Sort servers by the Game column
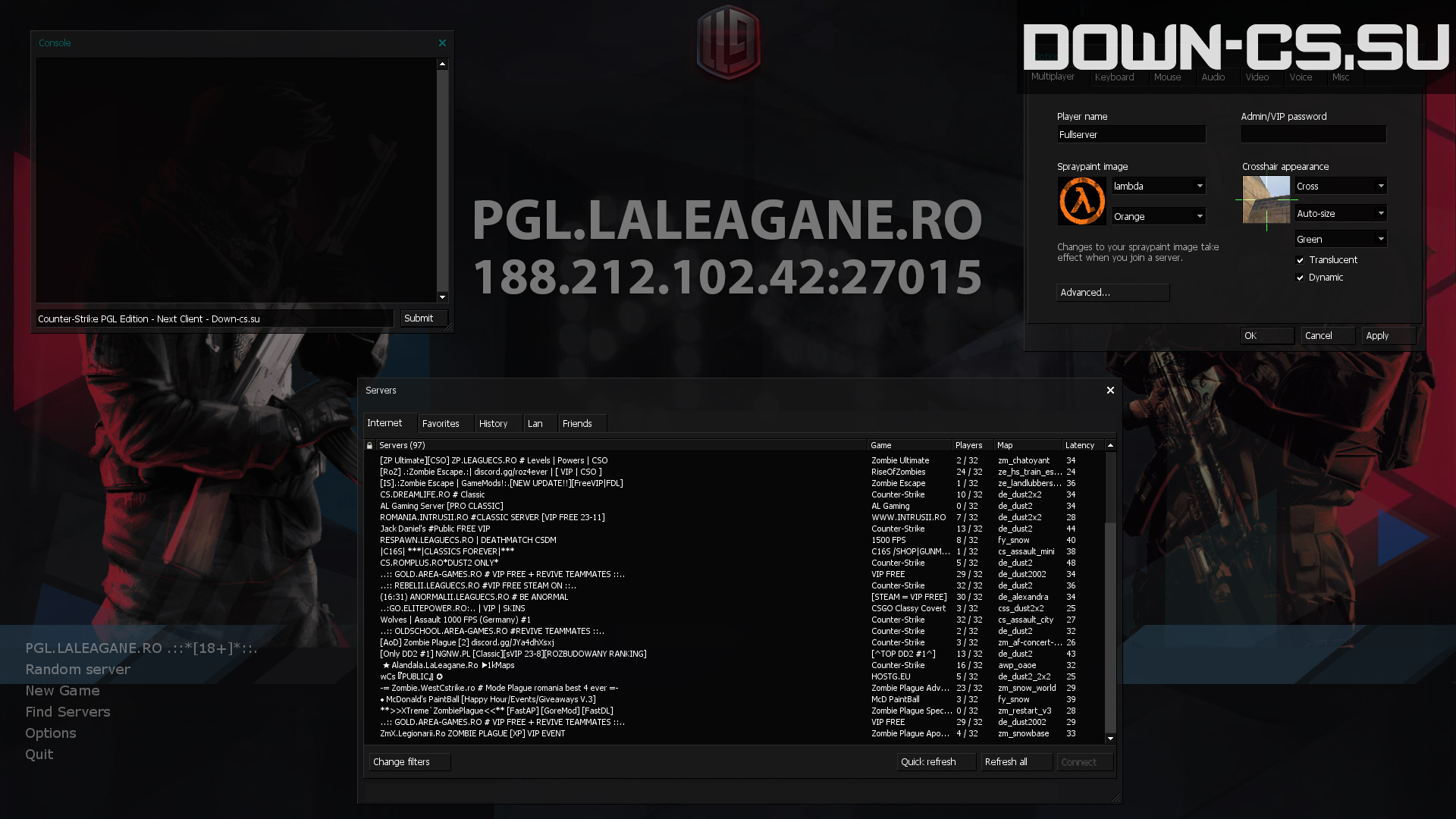This screenshot has width=1456, height=819. point(909,446)
